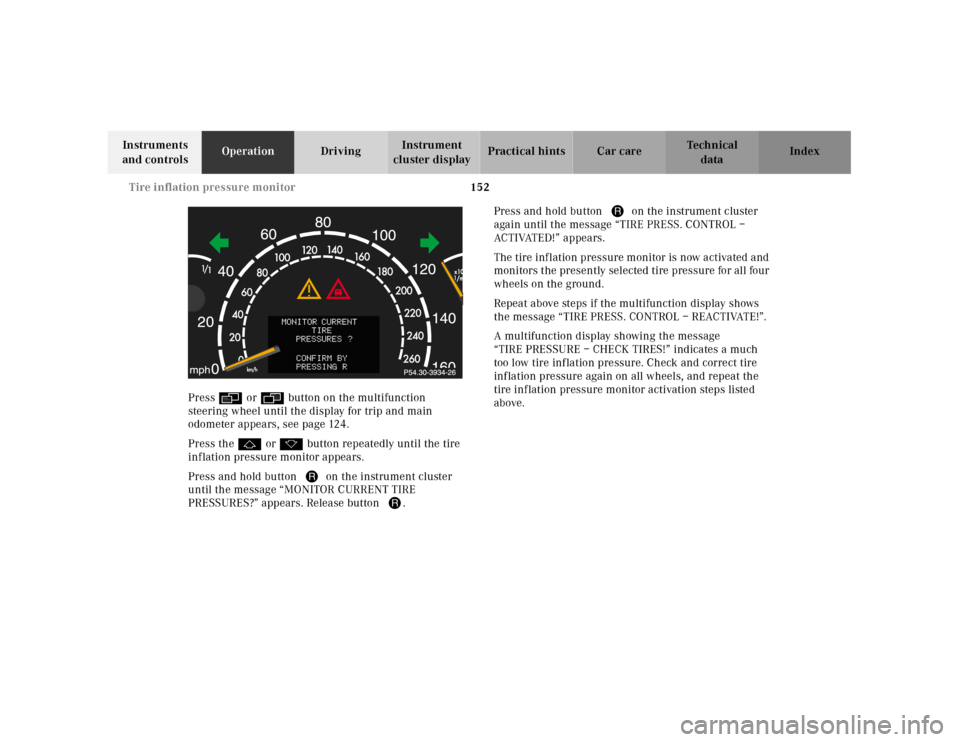The width and height of the screenshot is (960, 742).
Task: Click the down-arrow button icon in text
Action: 291,444
